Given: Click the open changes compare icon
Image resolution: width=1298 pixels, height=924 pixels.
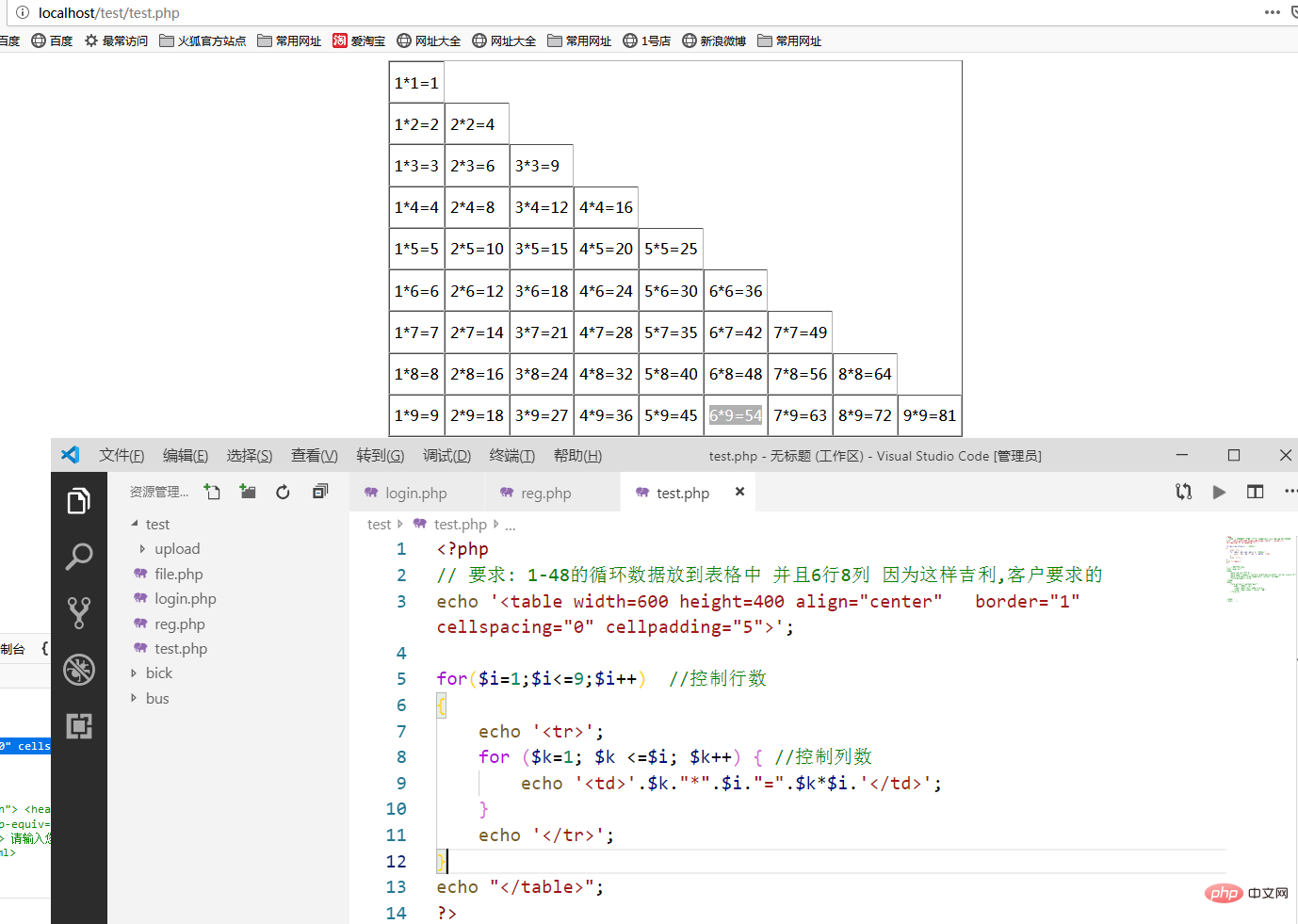Looking at the screenshot, I should 1184,492.
